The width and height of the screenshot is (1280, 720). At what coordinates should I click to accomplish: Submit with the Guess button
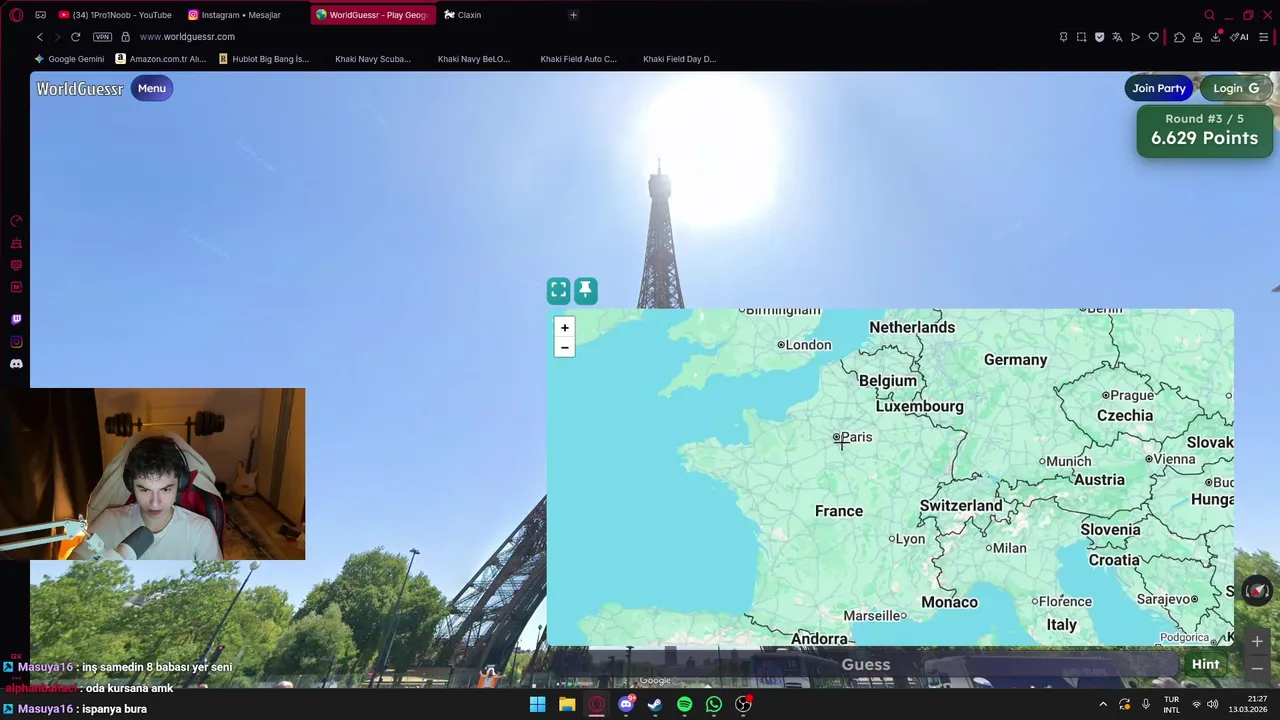[x=866, y=664]
